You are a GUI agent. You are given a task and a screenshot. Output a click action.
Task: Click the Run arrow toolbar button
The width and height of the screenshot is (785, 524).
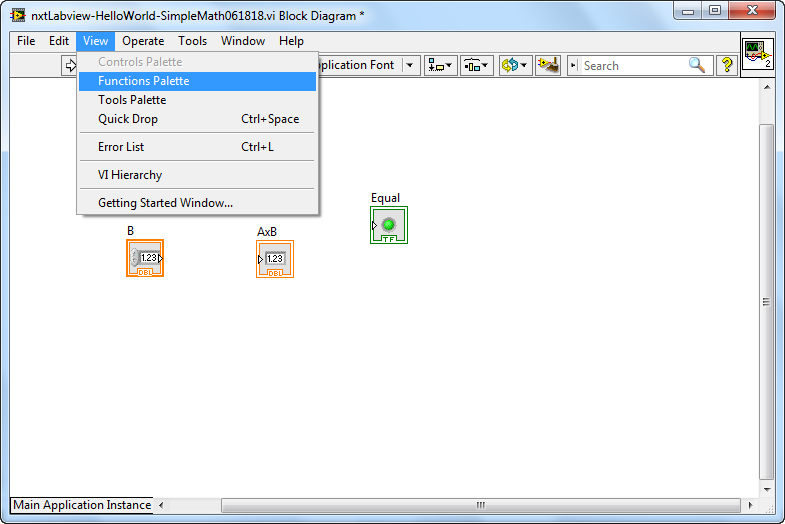tap(70, 66)
